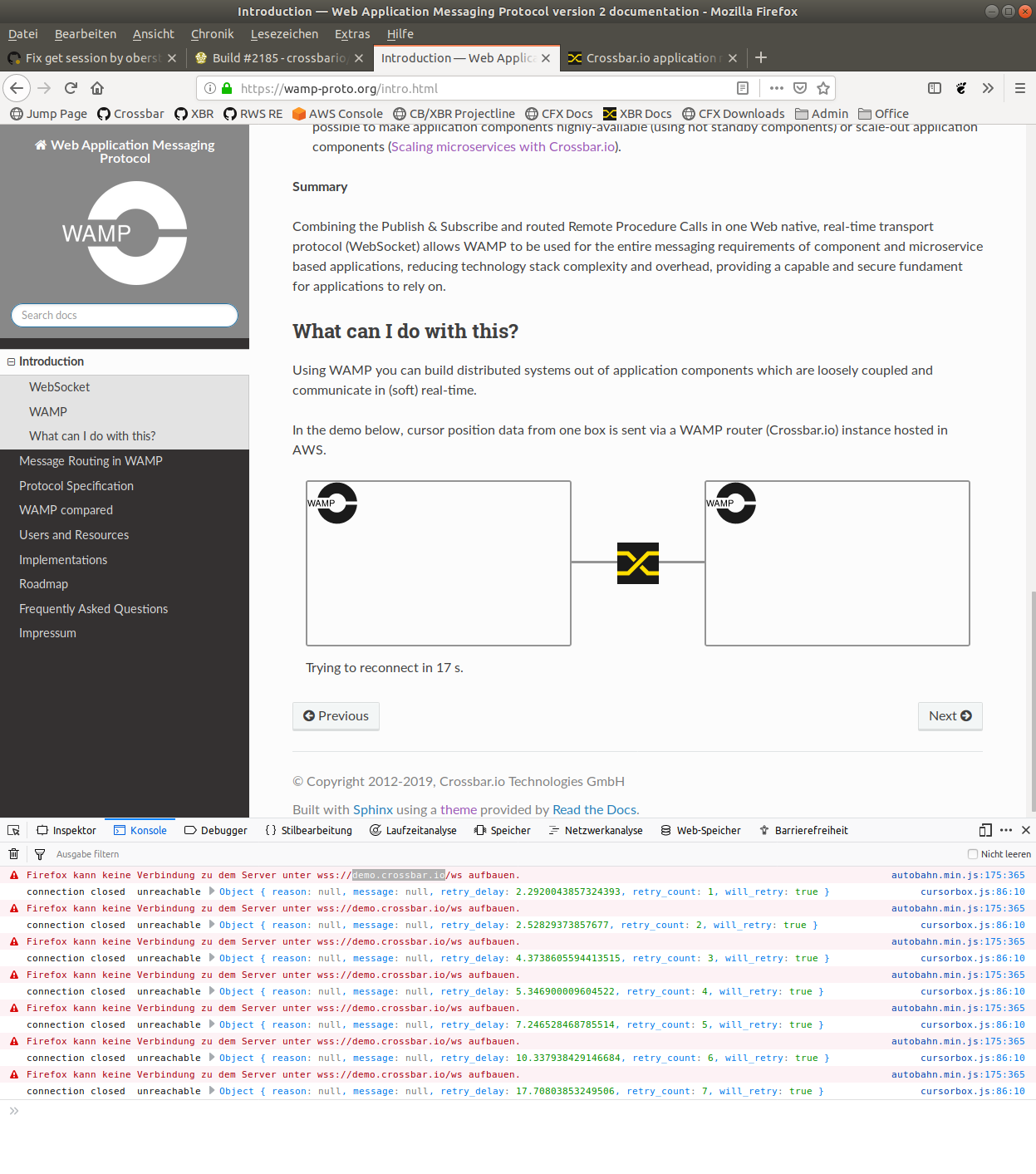The width and height of the screenshot is (1036, 1174).
Task: Close the Fix get session tab
Action: point(172,58)
